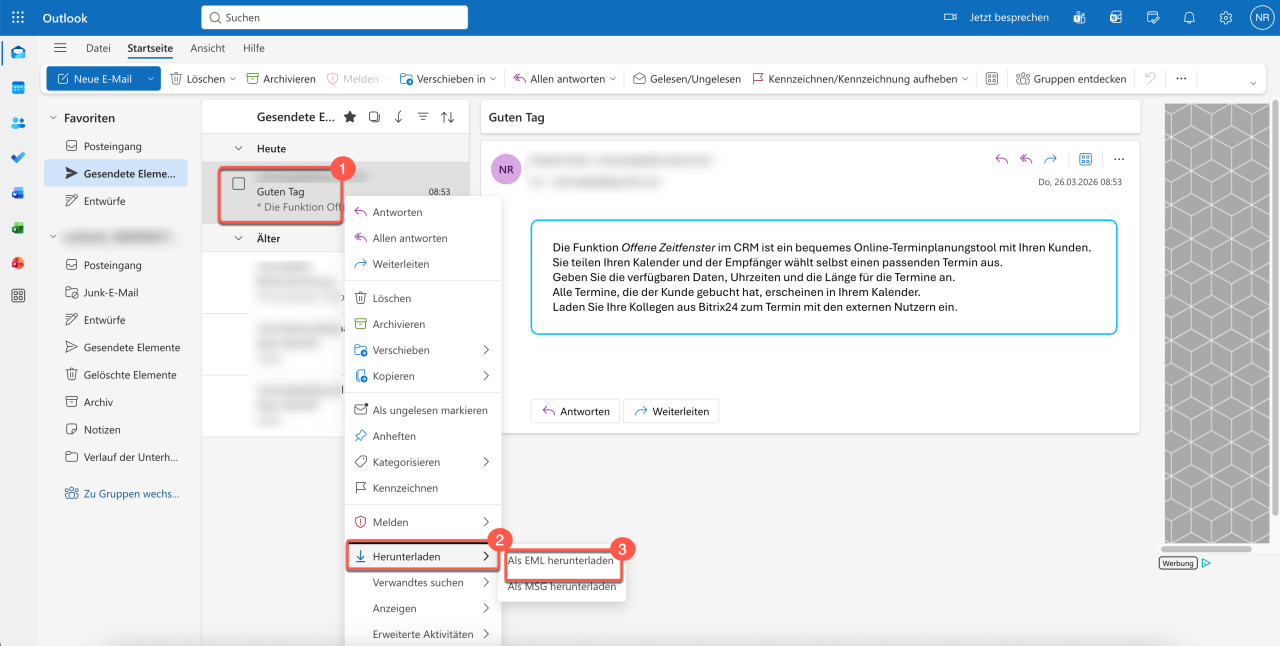Click the Antworten button below the email
Screen dimensions: 1280x646
[x=575, y=411]
